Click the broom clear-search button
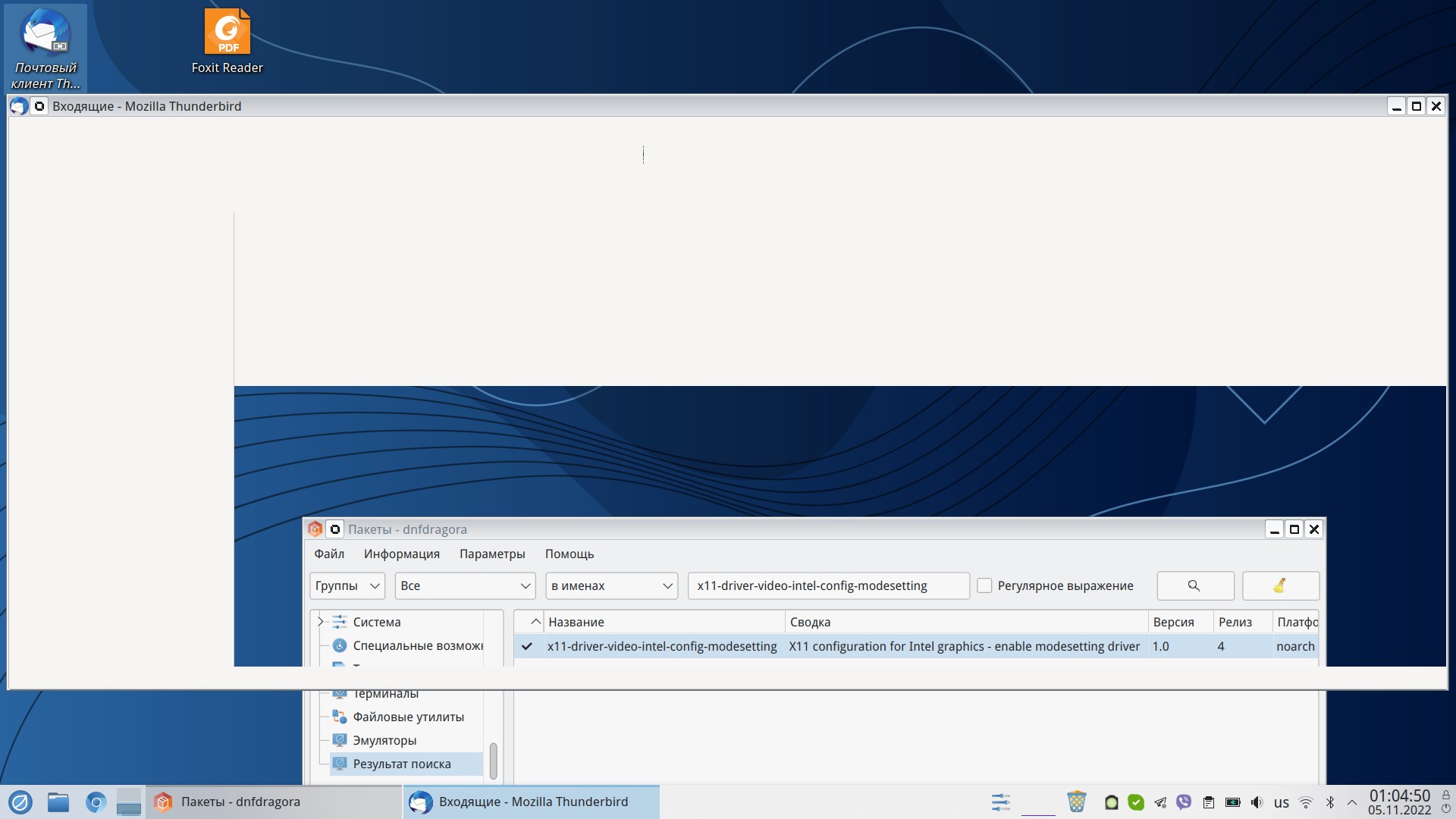Image resolution: width=1456 pixels, height=819 pixels. [1280, 585]
